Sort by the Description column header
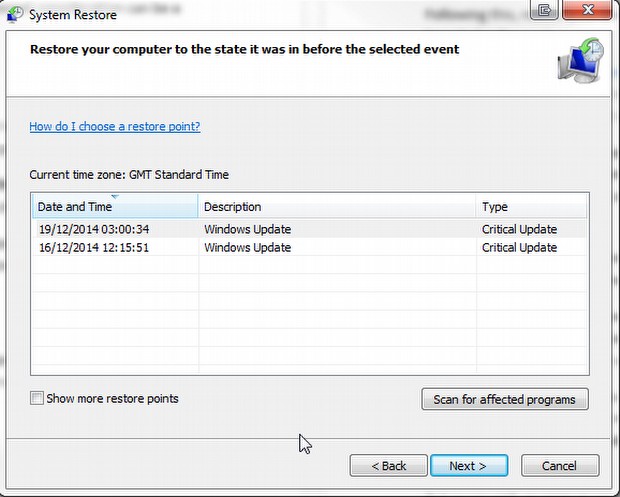The width and height of the screenshot is (620, 497). click(336, 207)
